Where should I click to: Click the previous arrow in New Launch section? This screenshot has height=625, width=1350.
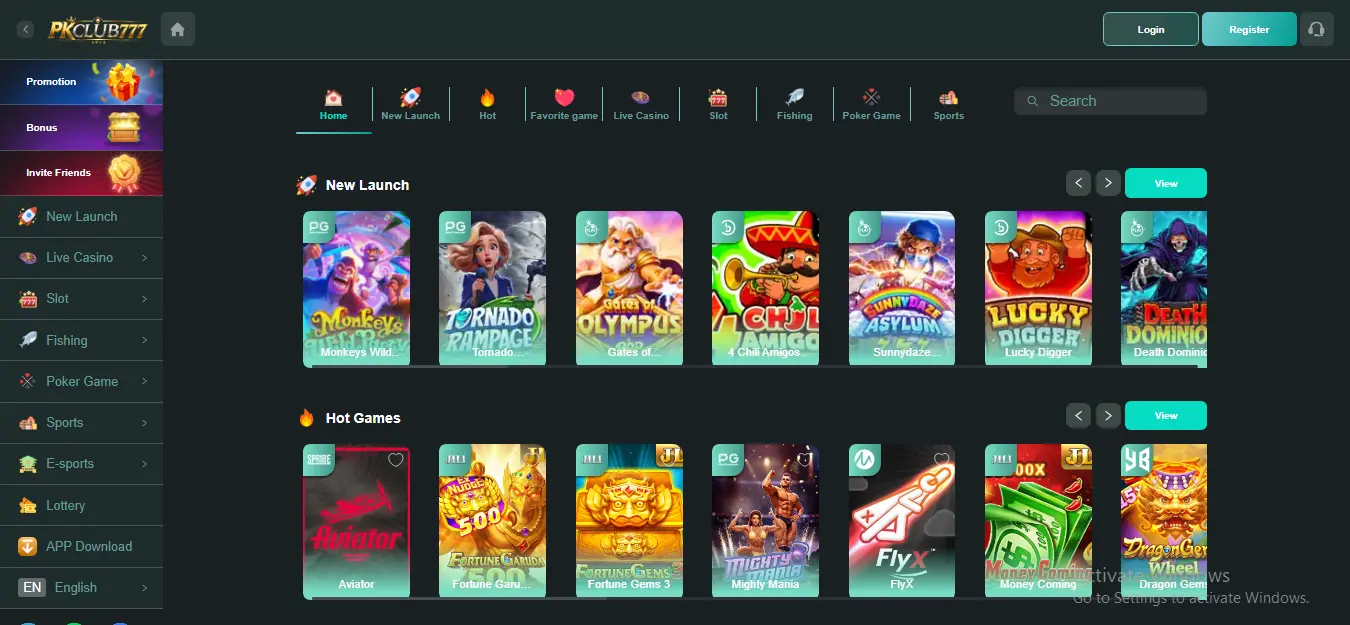[x=1078, y=183]
